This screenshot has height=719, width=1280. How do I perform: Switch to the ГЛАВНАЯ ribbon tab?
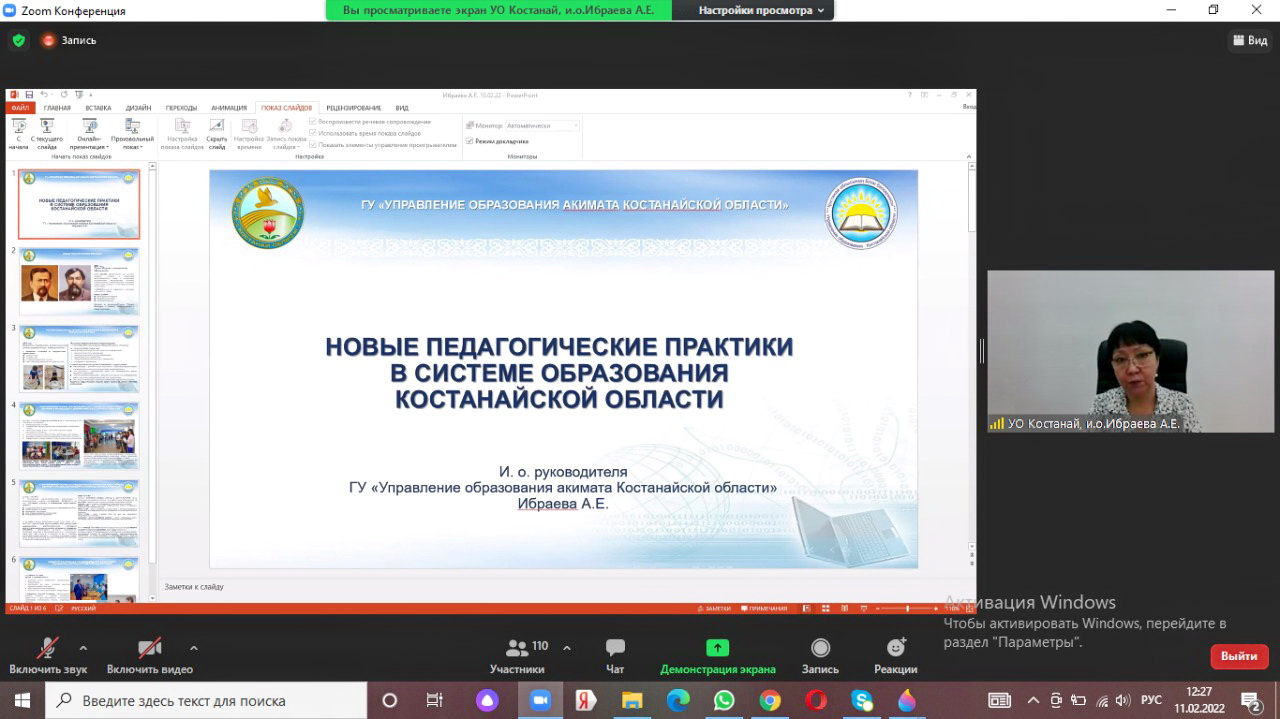(x=57, y=108)
